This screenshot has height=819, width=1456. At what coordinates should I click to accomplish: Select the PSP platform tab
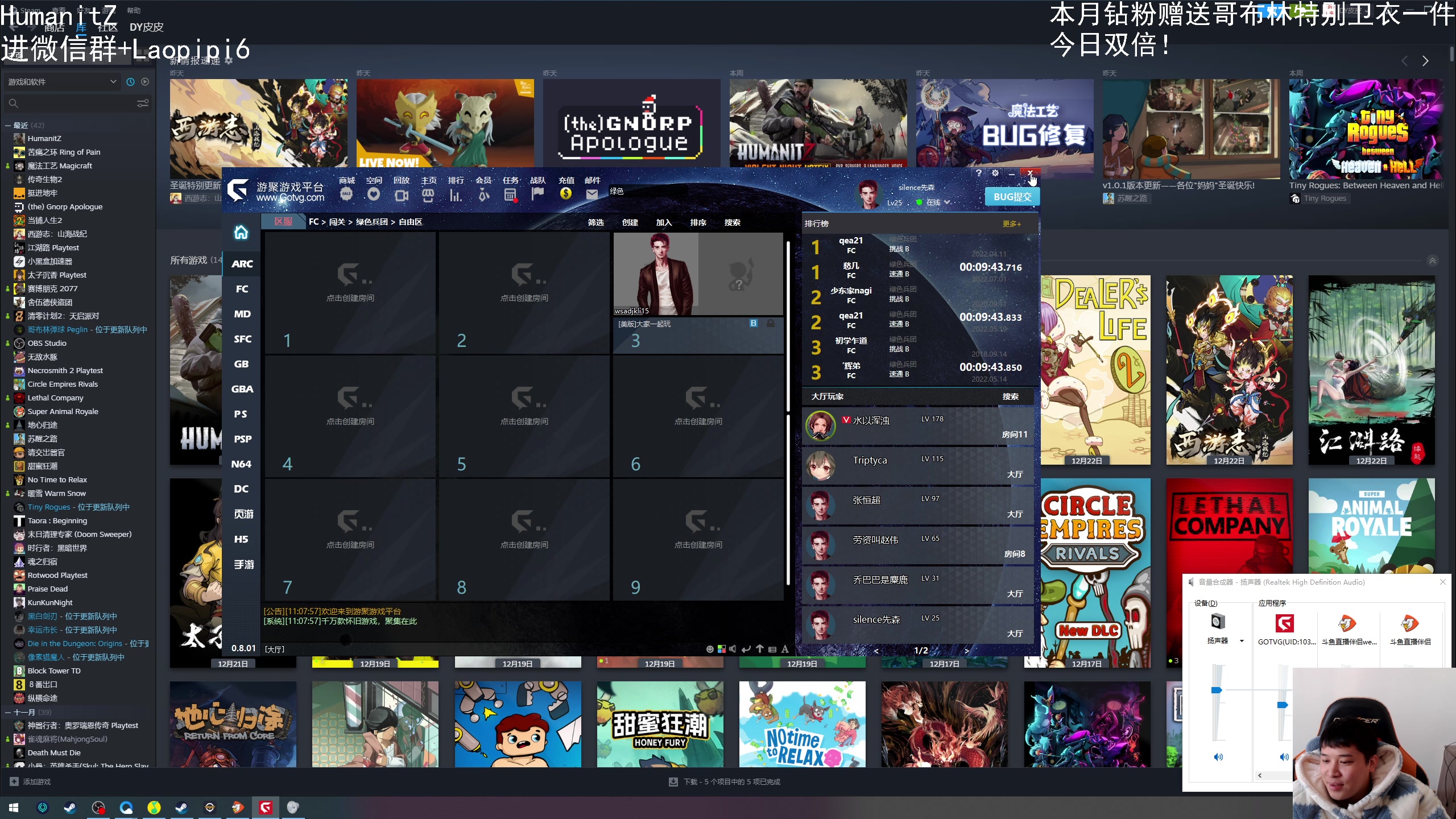(242, 439)
